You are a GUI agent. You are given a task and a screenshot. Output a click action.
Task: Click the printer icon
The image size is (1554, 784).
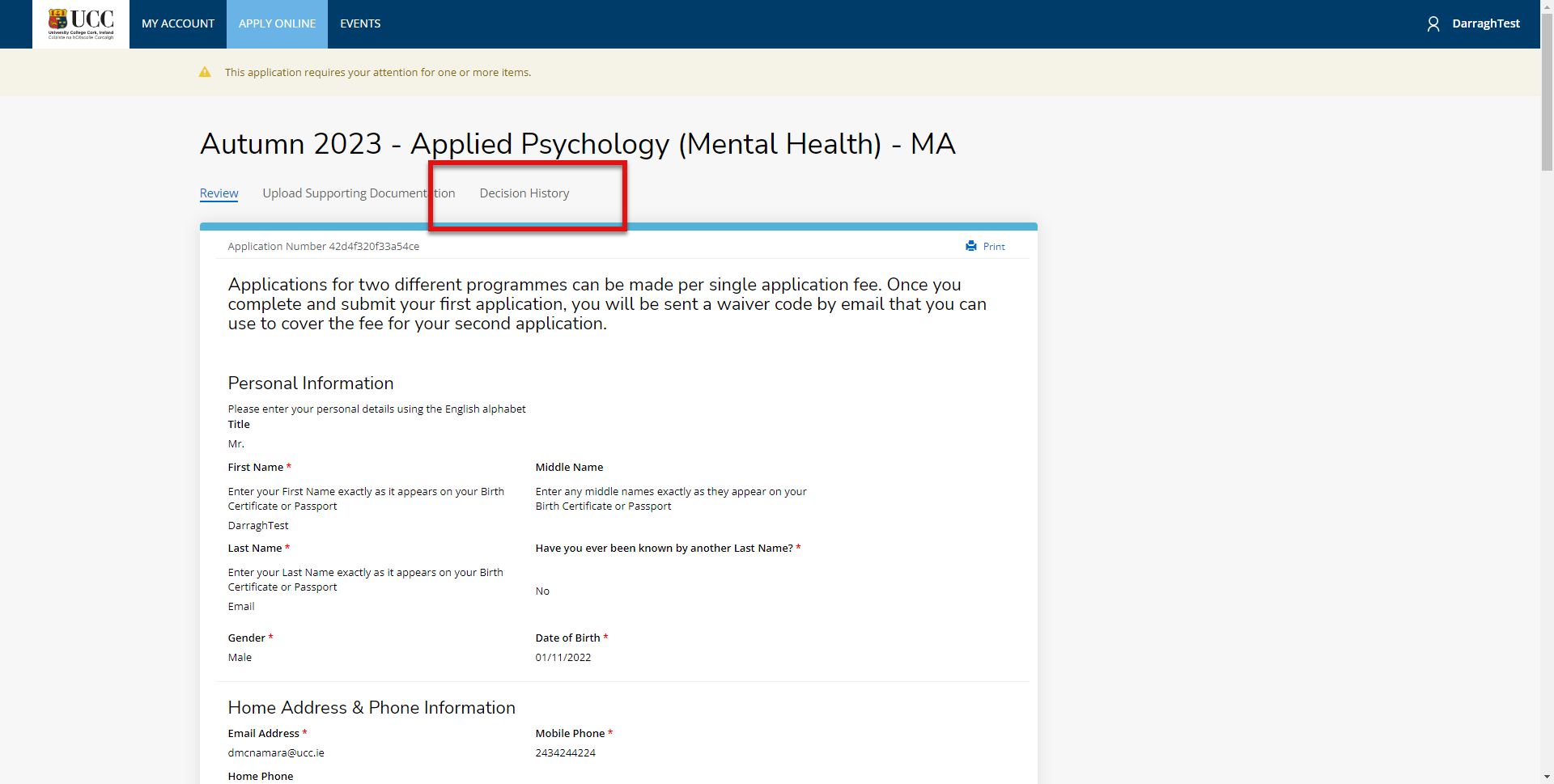click(970, 246)
